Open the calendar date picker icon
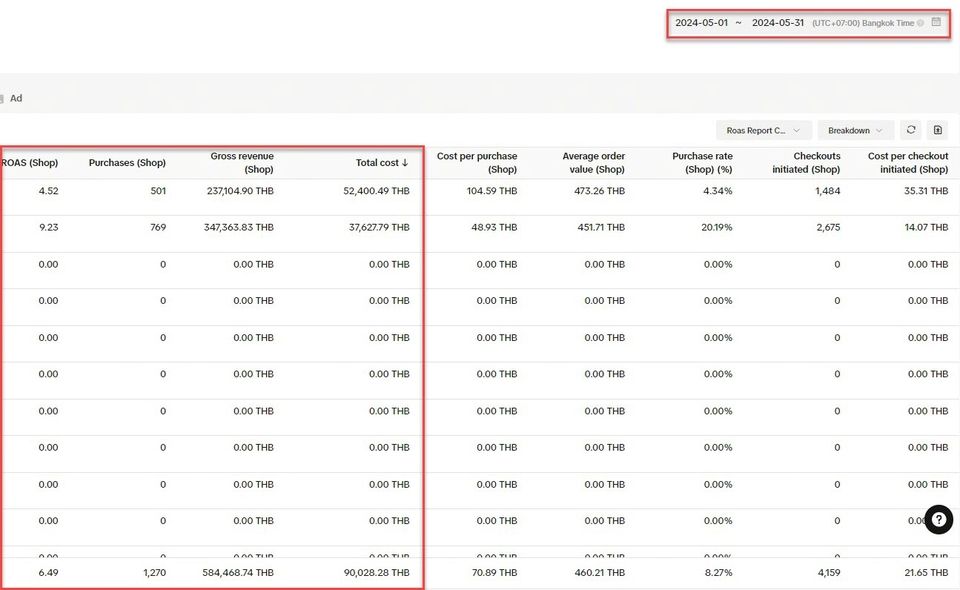 (936, 22)
